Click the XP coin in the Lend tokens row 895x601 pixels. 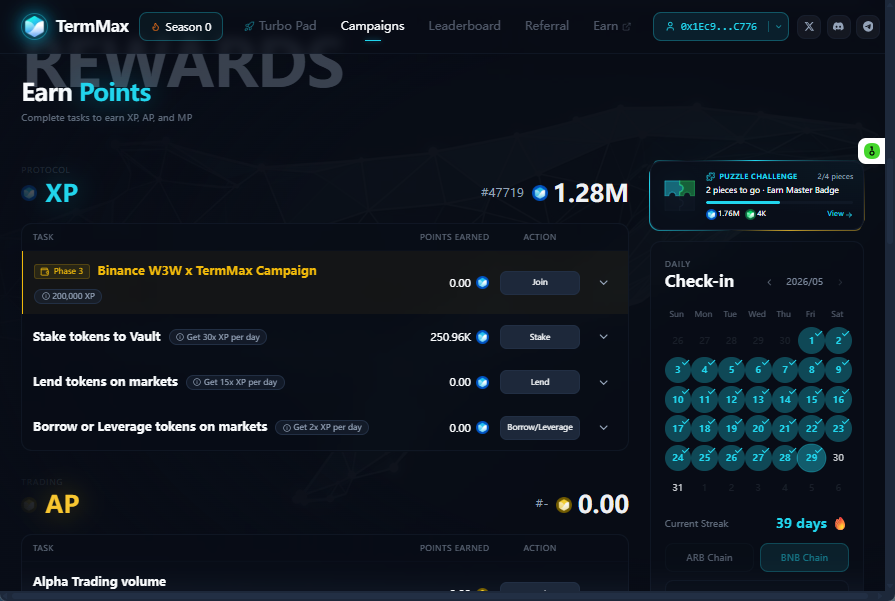[483, 382]
